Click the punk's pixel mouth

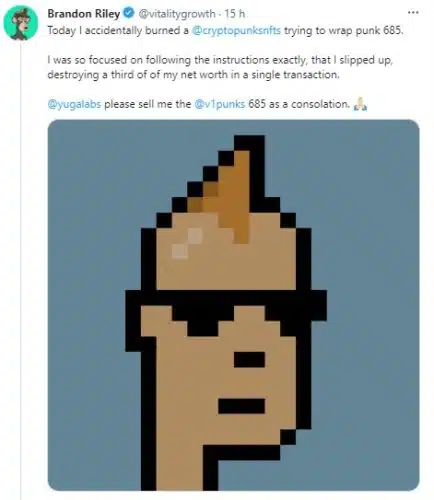tap(242, 406)
